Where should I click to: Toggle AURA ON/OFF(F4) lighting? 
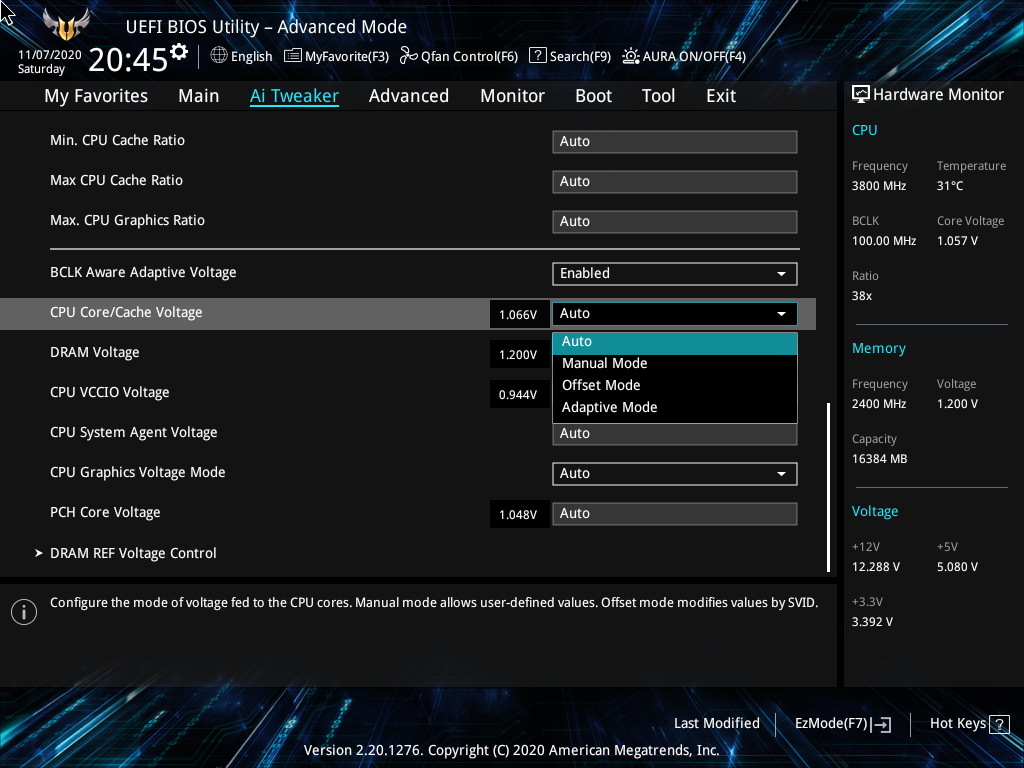(x=685, y=56)
